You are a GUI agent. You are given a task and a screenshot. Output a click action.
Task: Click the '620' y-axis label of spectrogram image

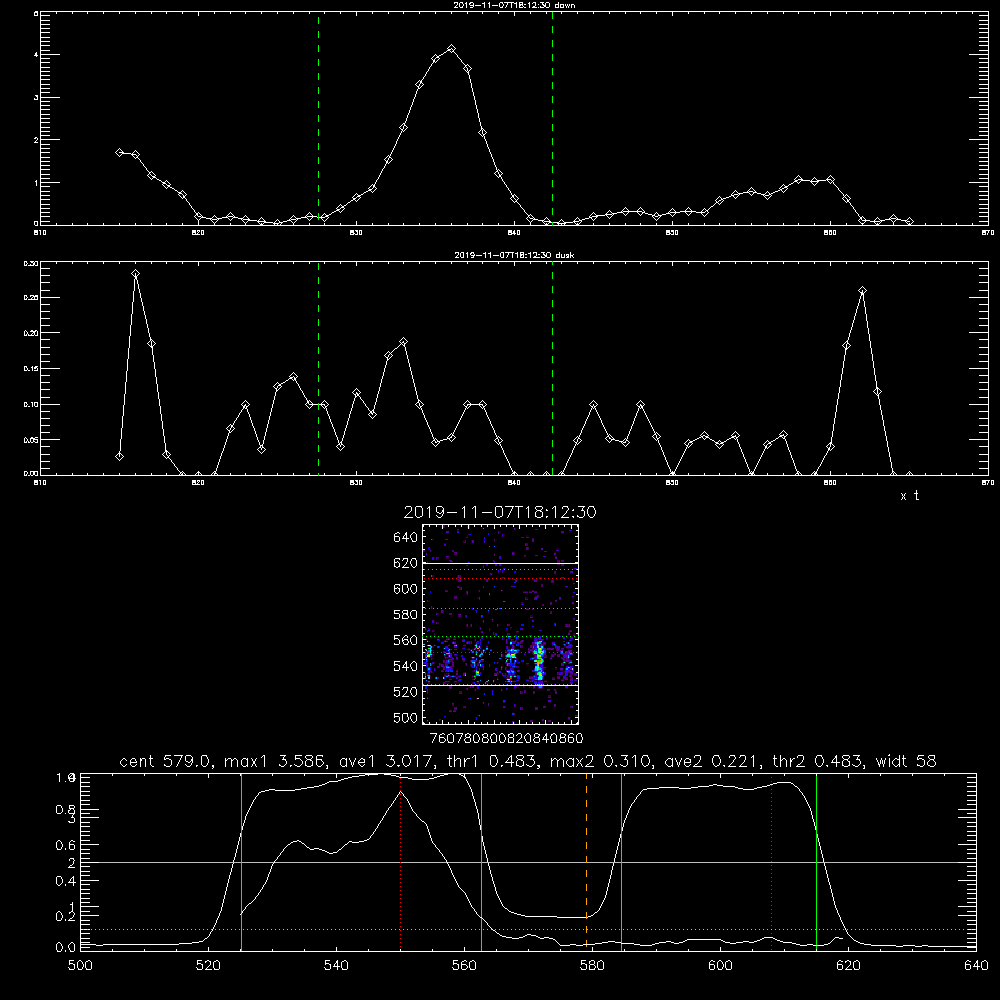(x=405, y=563)
